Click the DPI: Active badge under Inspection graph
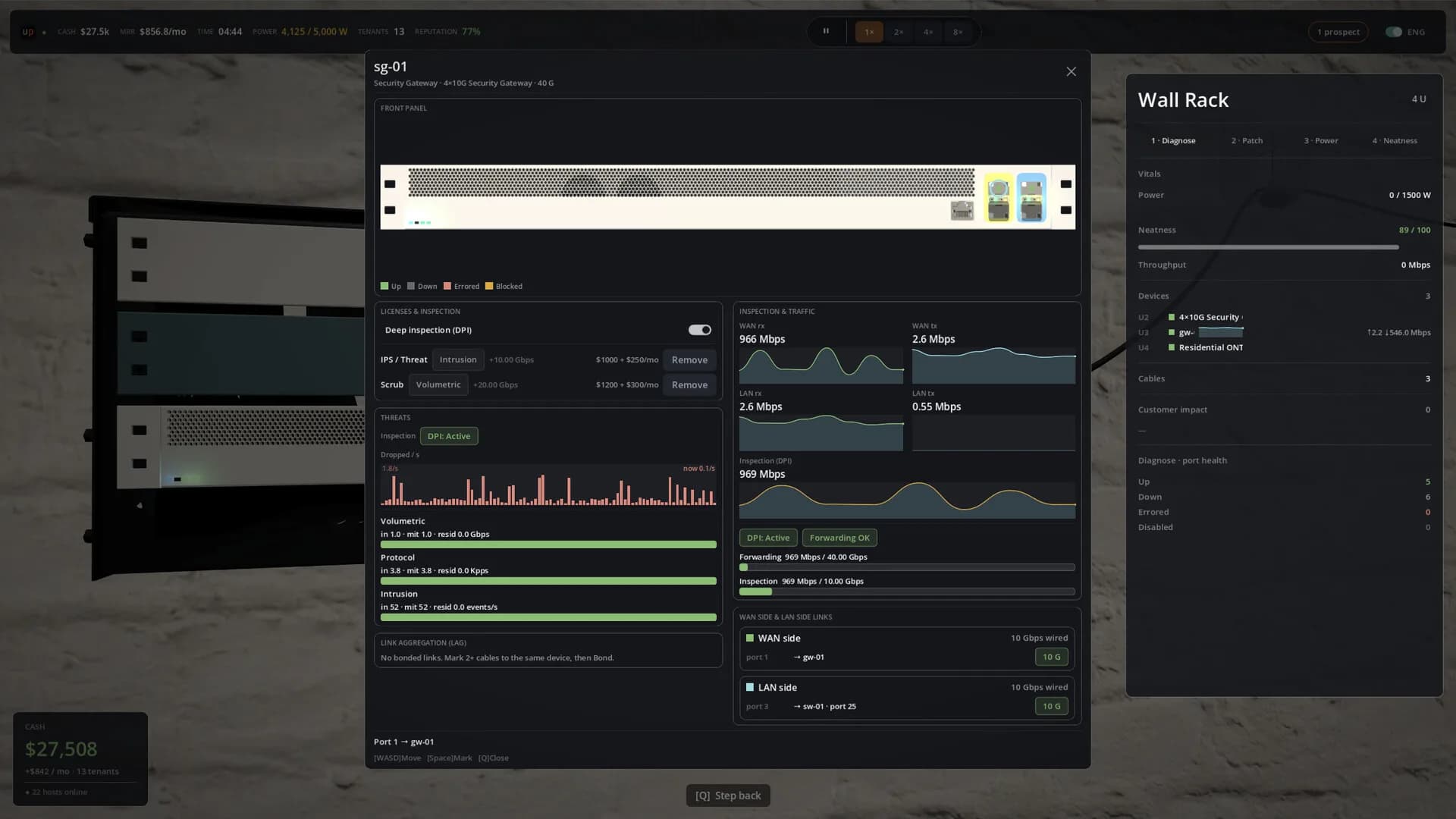Viewport: 1456px width, 819px height. point(768,538)
